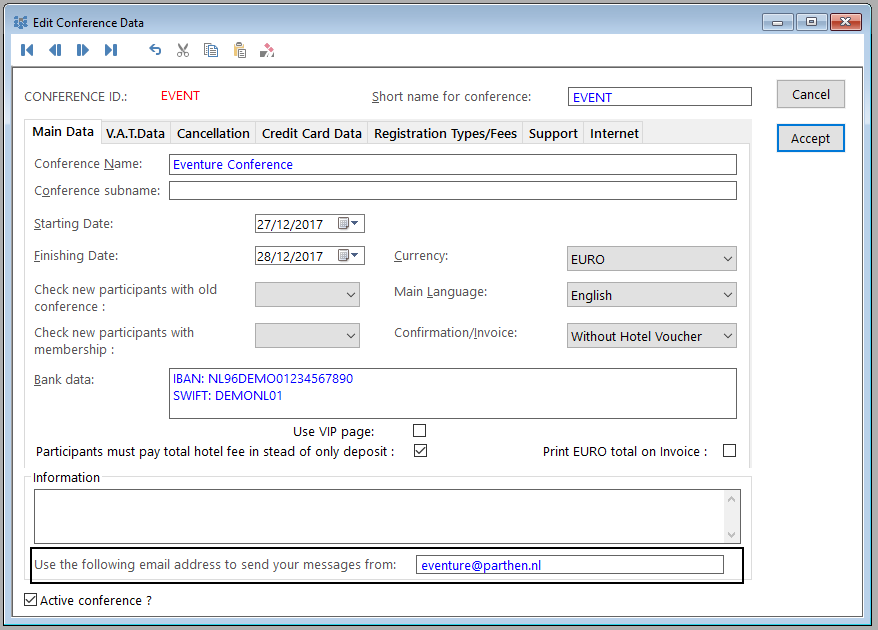Go to the next record
This screenshot has height=630, width=878.
[x=83, y=50]
